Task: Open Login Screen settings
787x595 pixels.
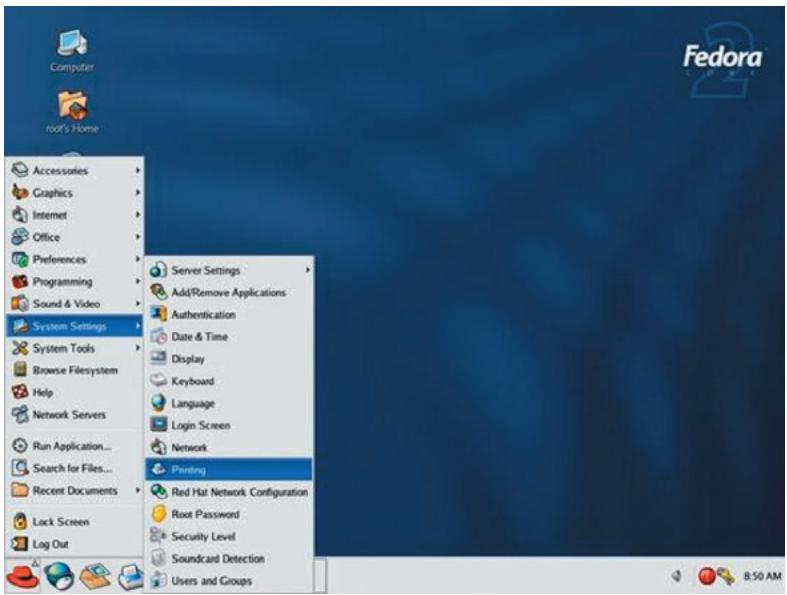Action: pos(229,425)
